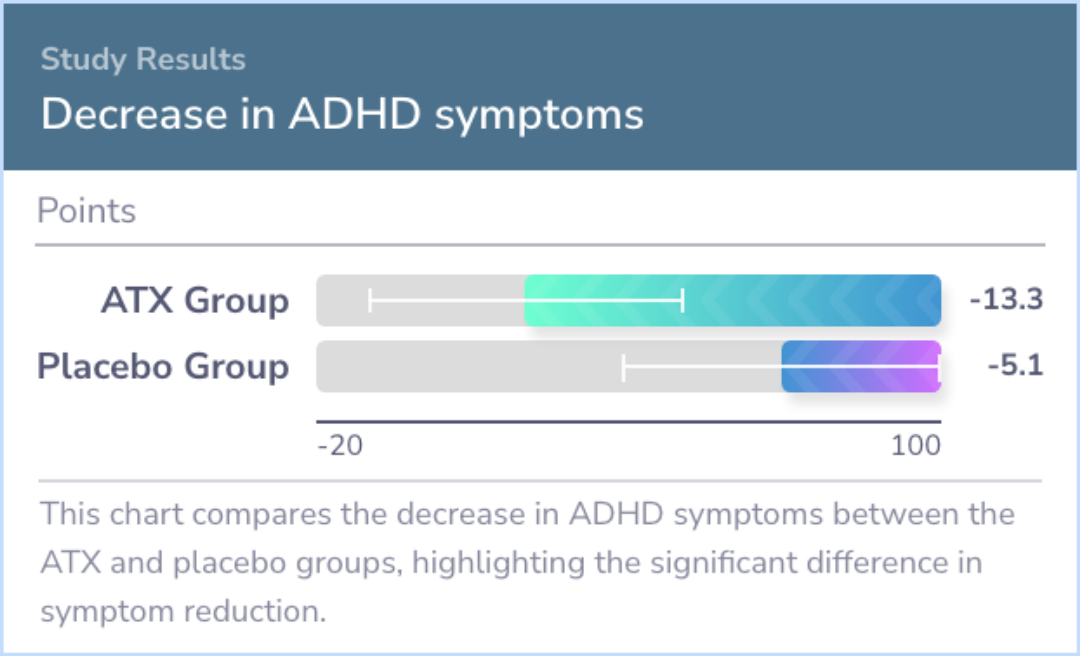Click the dark blue header banner
The width and height of the screenshot is (1080, 656).
click(540, 87)
